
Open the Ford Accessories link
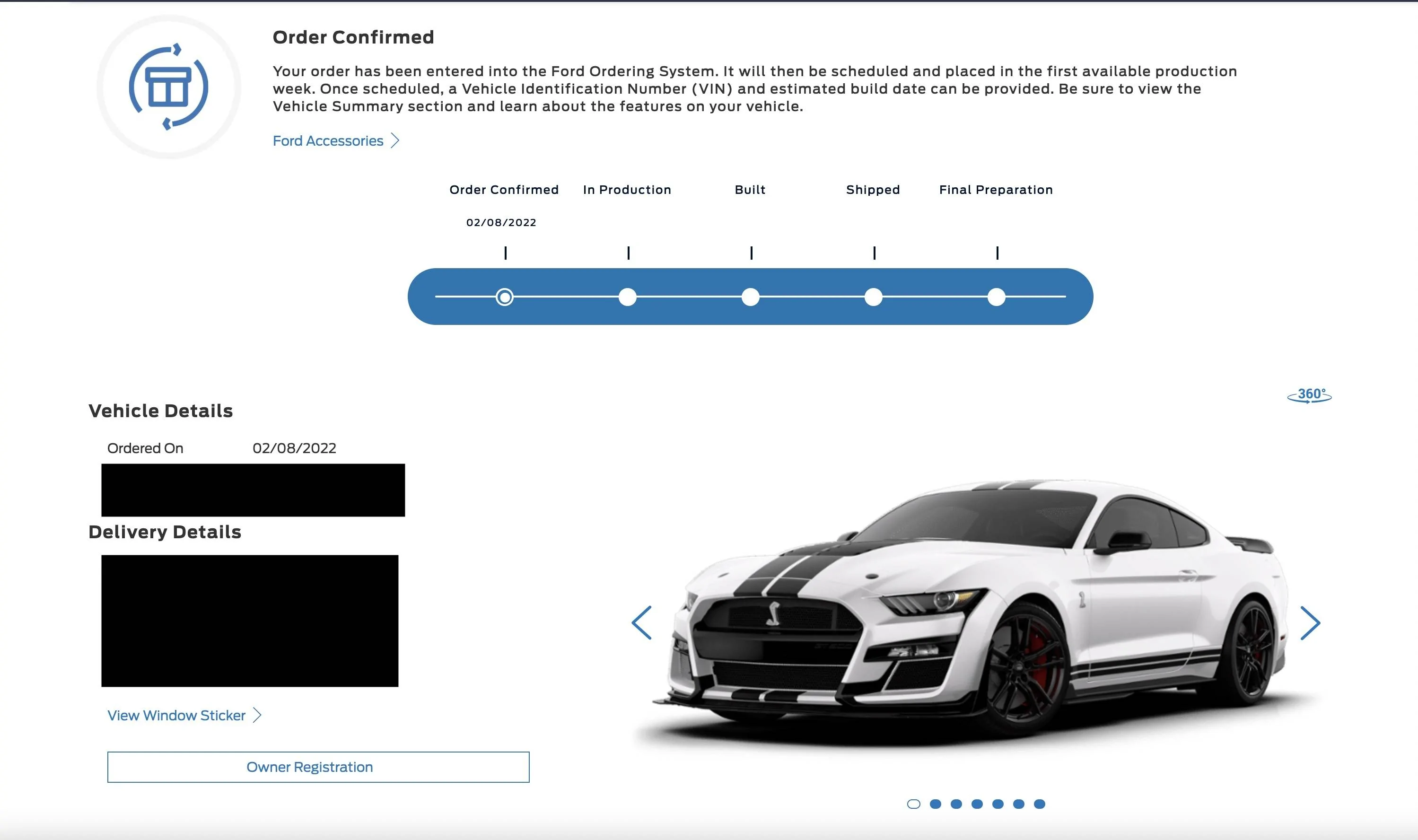(328, 140)
